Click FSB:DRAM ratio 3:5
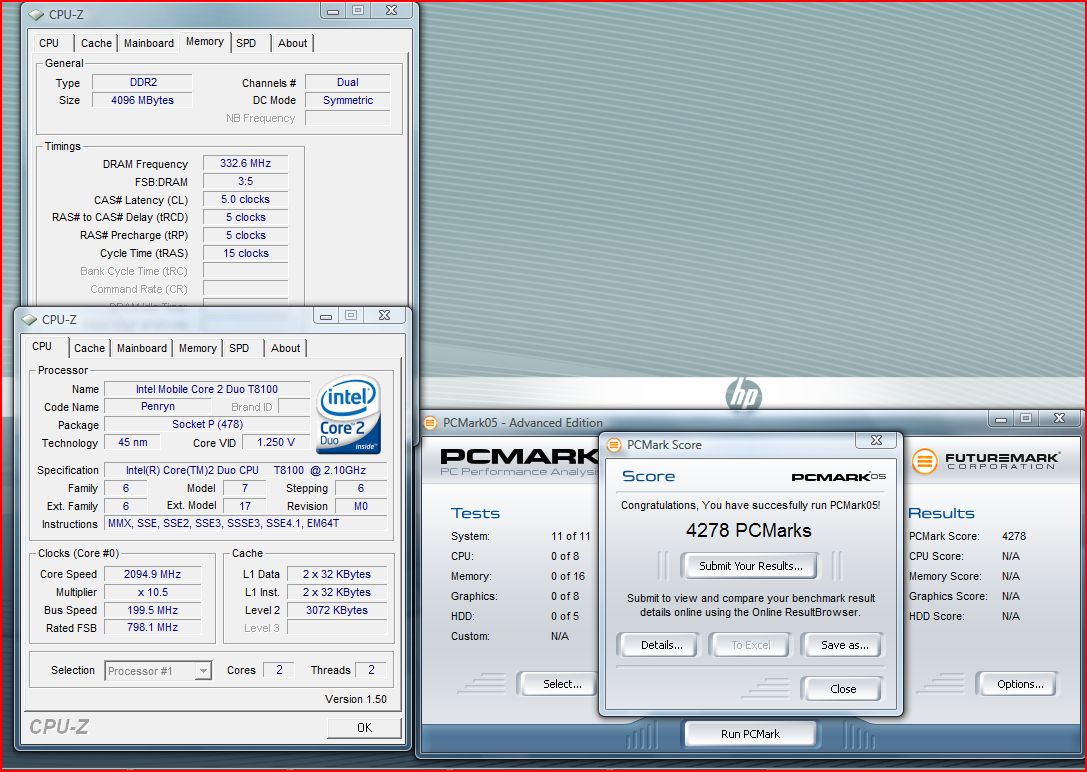The height and width of the screenshot is (772, 1087). click(x=245, y=182)
